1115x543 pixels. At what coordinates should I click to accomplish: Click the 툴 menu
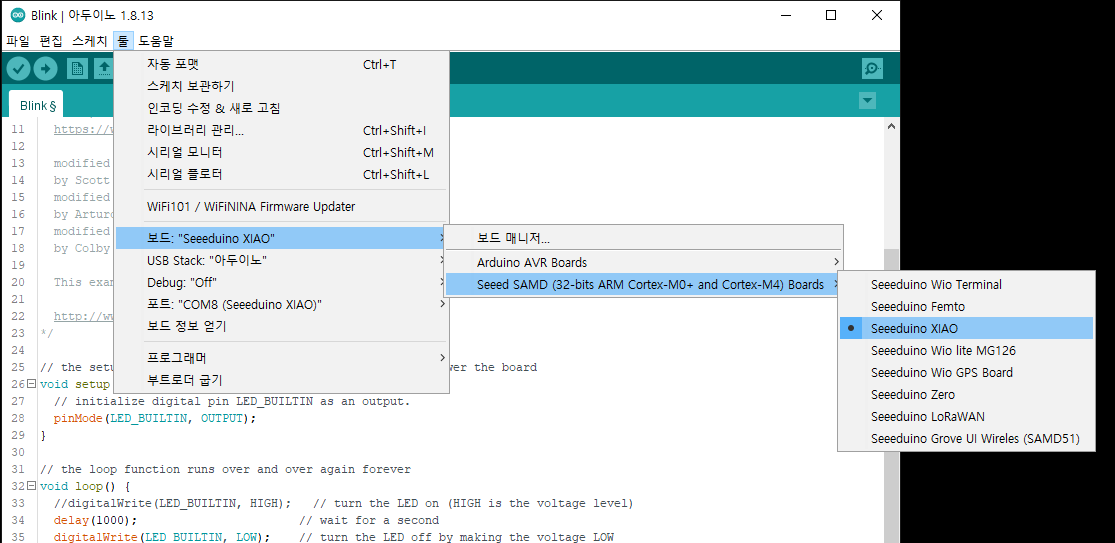[x=123, y=41]
